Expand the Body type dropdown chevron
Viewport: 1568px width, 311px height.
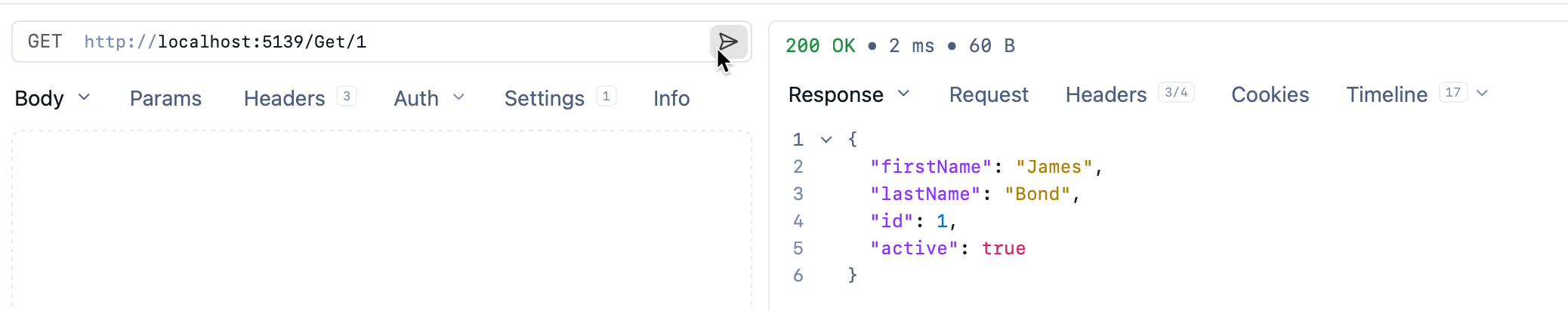click(85, 97)
